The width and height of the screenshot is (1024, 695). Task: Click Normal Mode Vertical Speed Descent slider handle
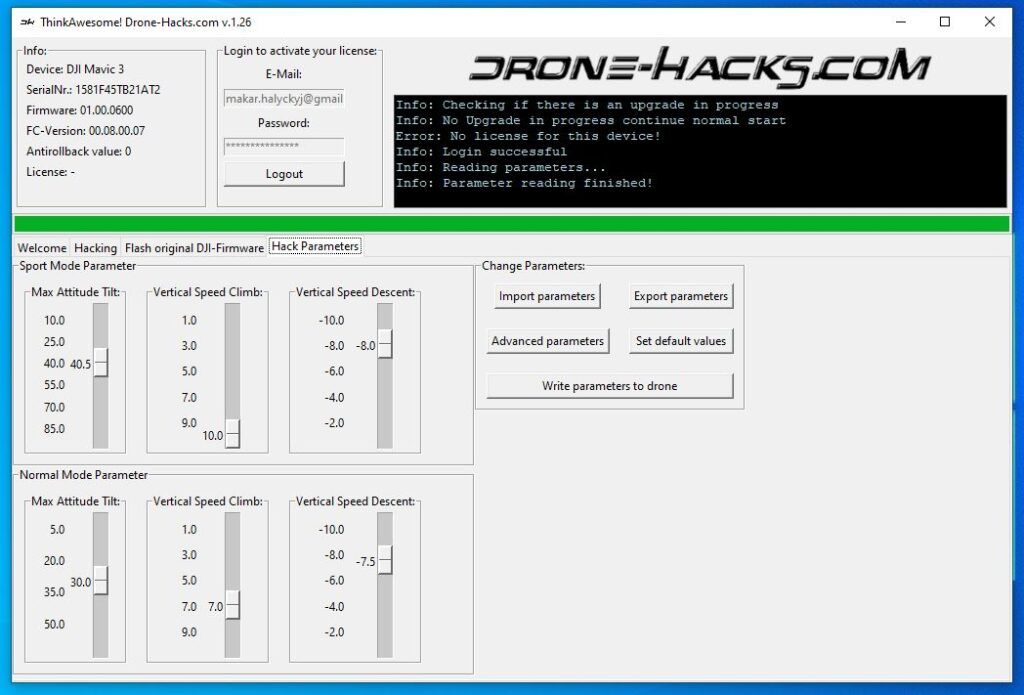(385, 560)
